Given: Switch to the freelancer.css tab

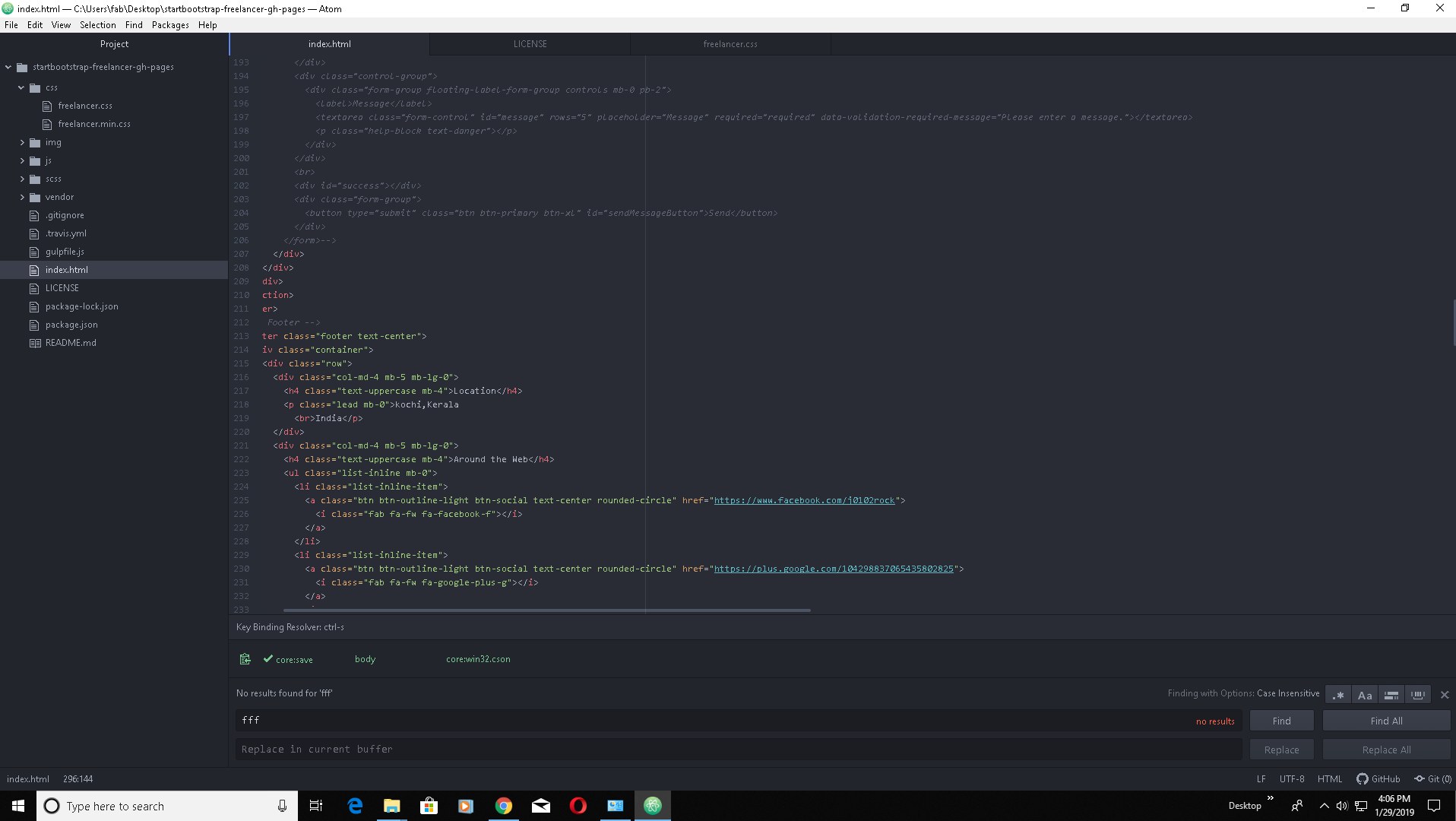Looking at the screenshot, I should (730, 44).
